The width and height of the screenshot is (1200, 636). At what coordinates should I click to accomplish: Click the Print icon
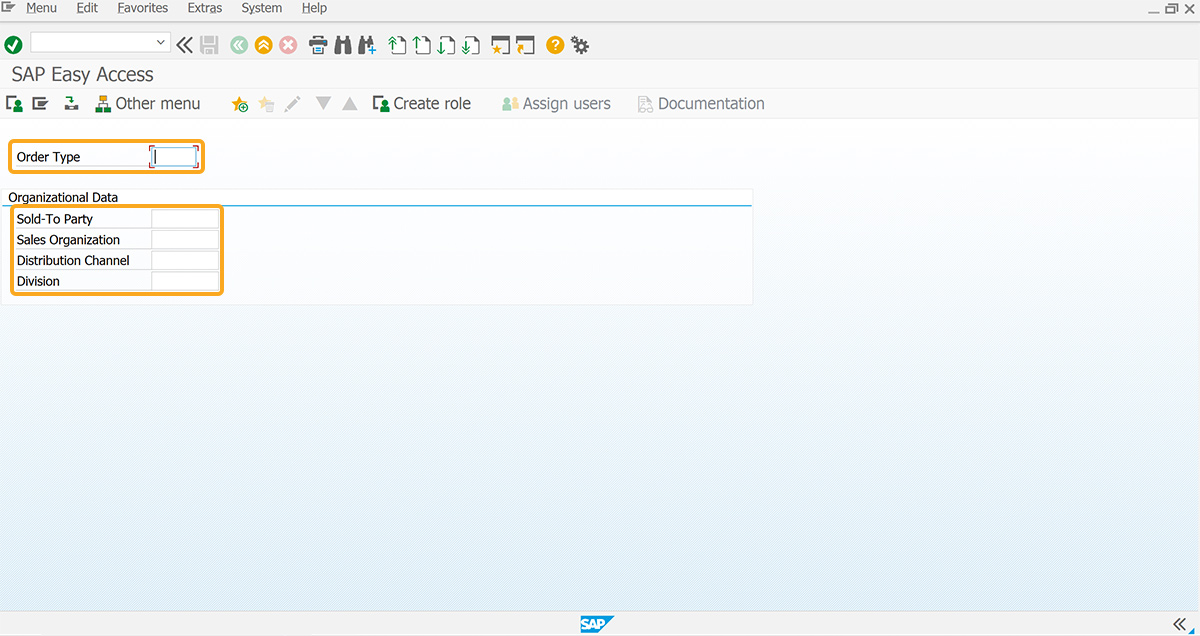318,44
